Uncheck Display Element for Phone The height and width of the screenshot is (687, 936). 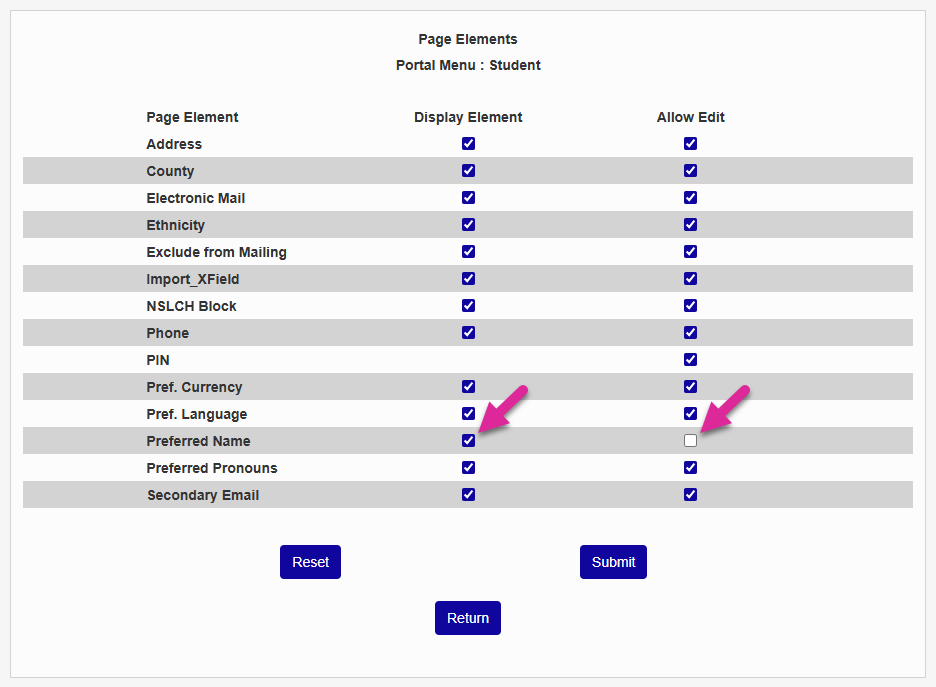click(469, 332)
